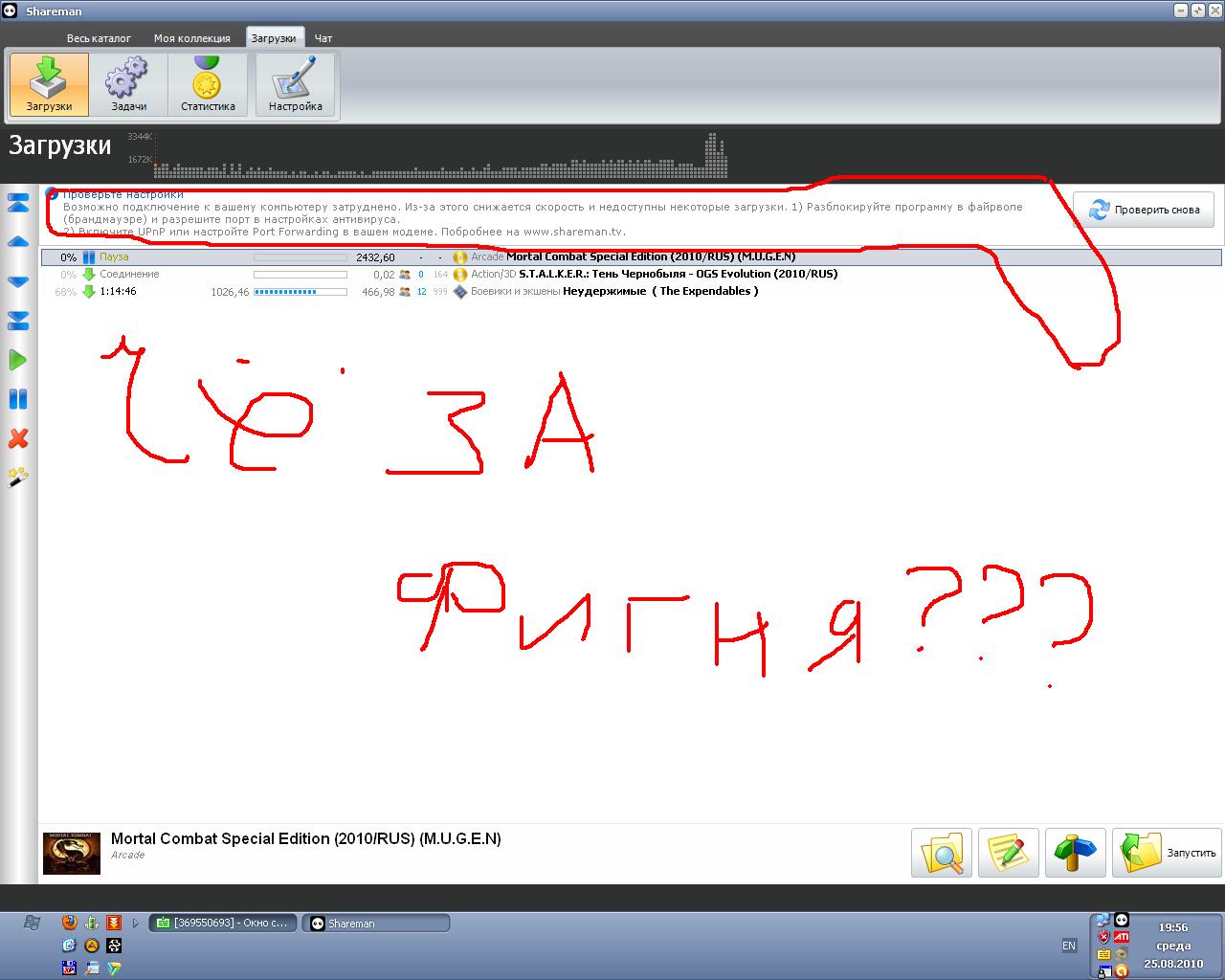Click the progress bar of the Неудержимые download

point(301,292)
